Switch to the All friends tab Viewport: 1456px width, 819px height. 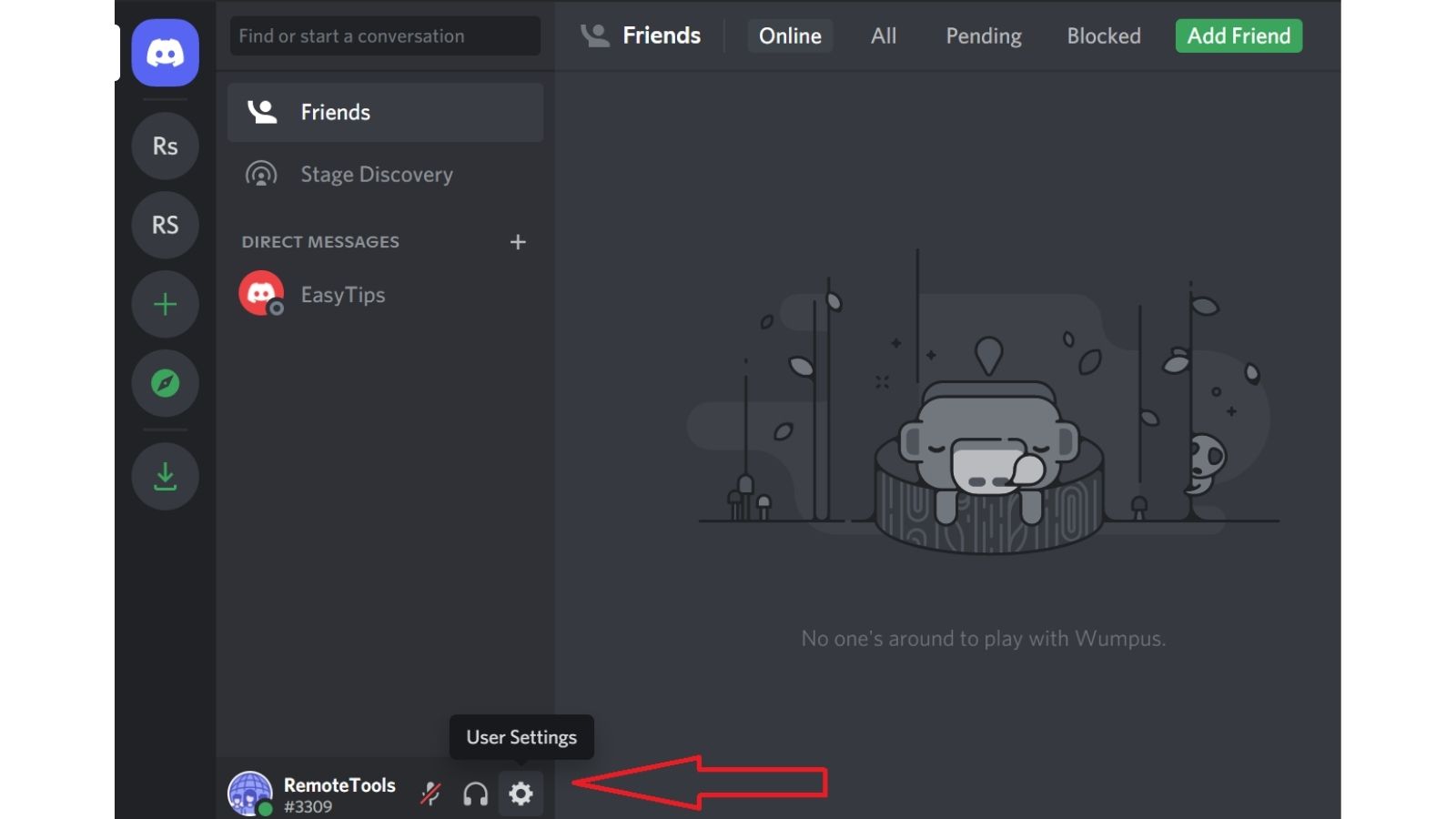(884, 35)
